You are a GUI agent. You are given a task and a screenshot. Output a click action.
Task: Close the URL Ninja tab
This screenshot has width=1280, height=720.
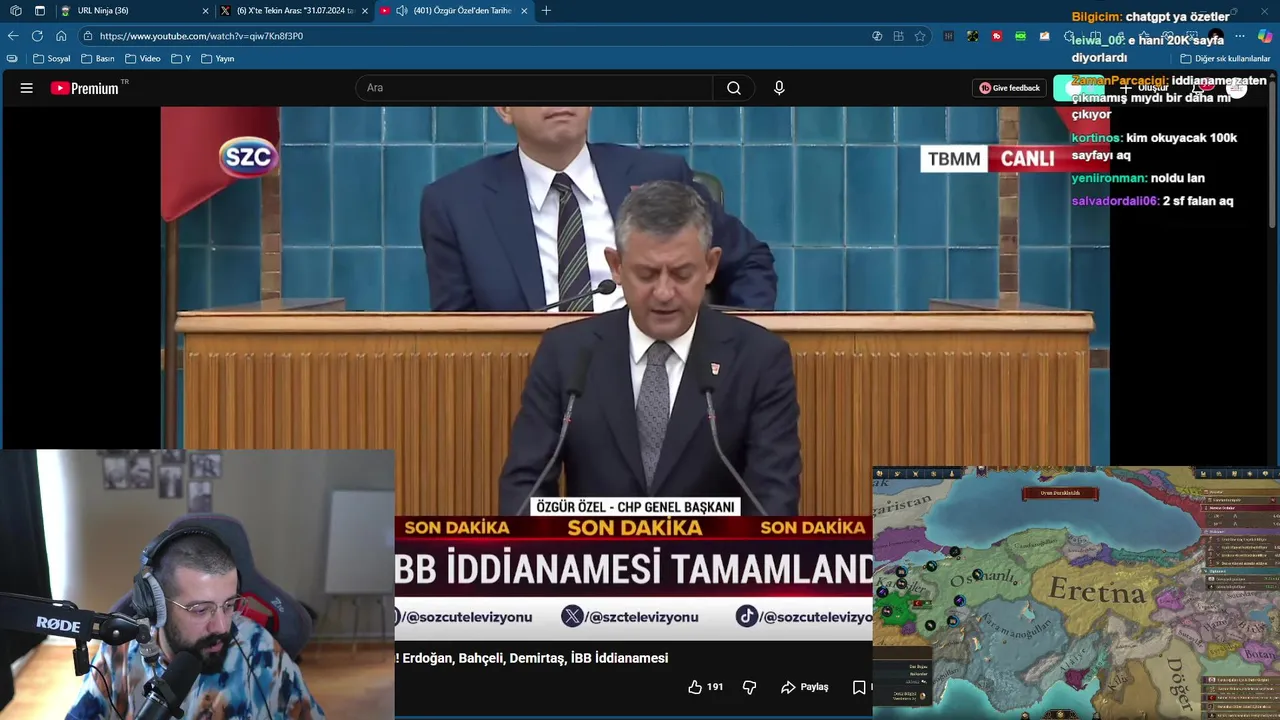point(206,11)
